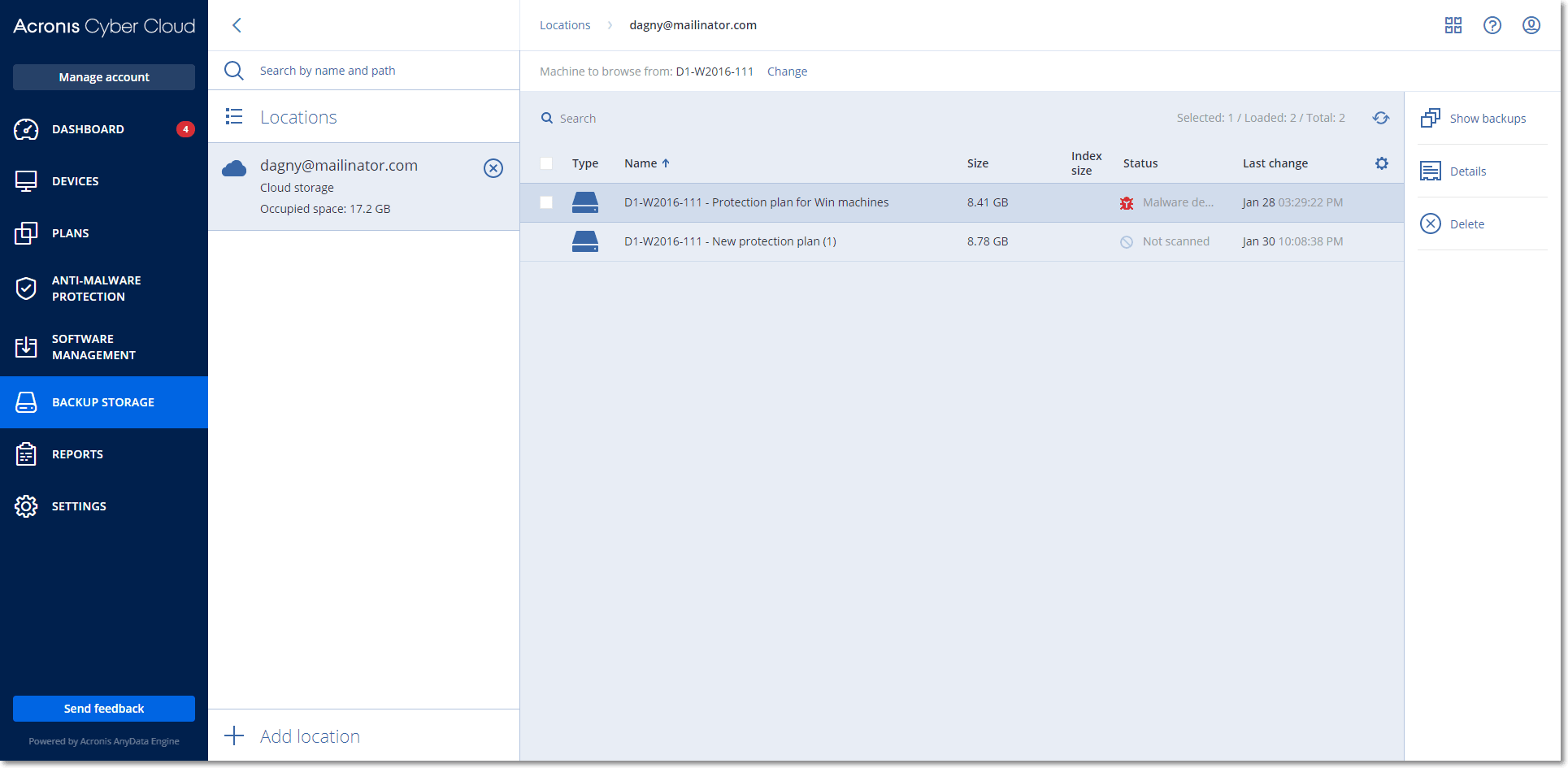Viewport: 1568px width, 768px height.
Task: Sort by Last change column header
Action: click(1275, 163)
